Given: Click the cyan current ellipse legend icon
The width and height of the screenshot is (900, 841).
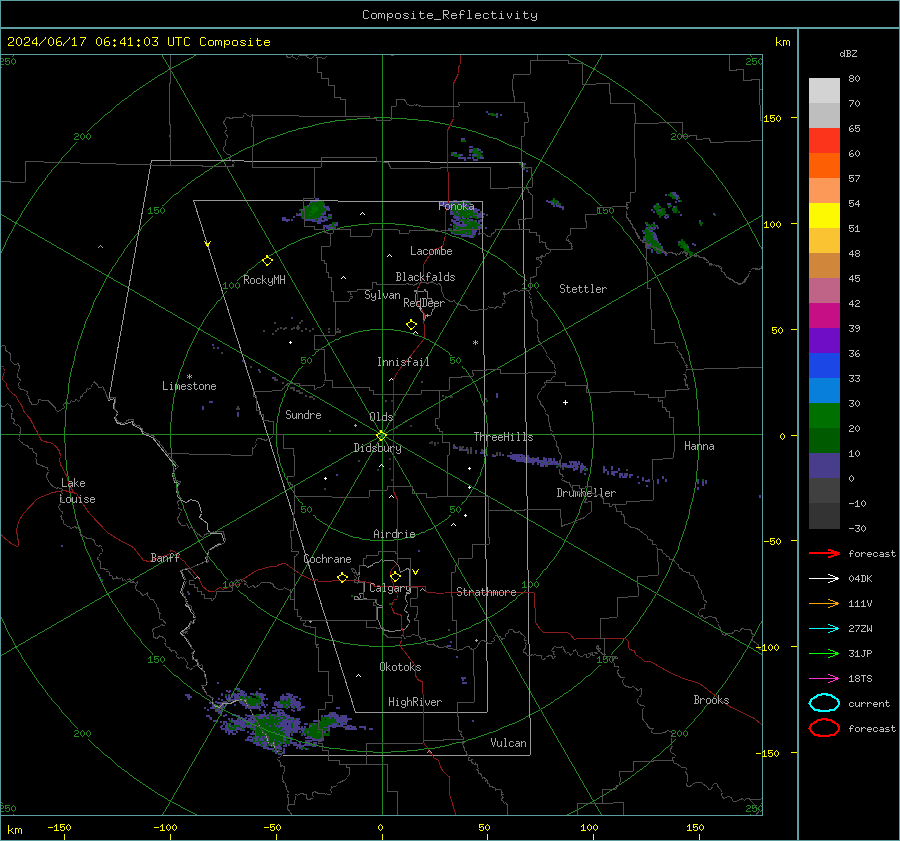Looking at the screenshot, I should click(x=824, y=703).
